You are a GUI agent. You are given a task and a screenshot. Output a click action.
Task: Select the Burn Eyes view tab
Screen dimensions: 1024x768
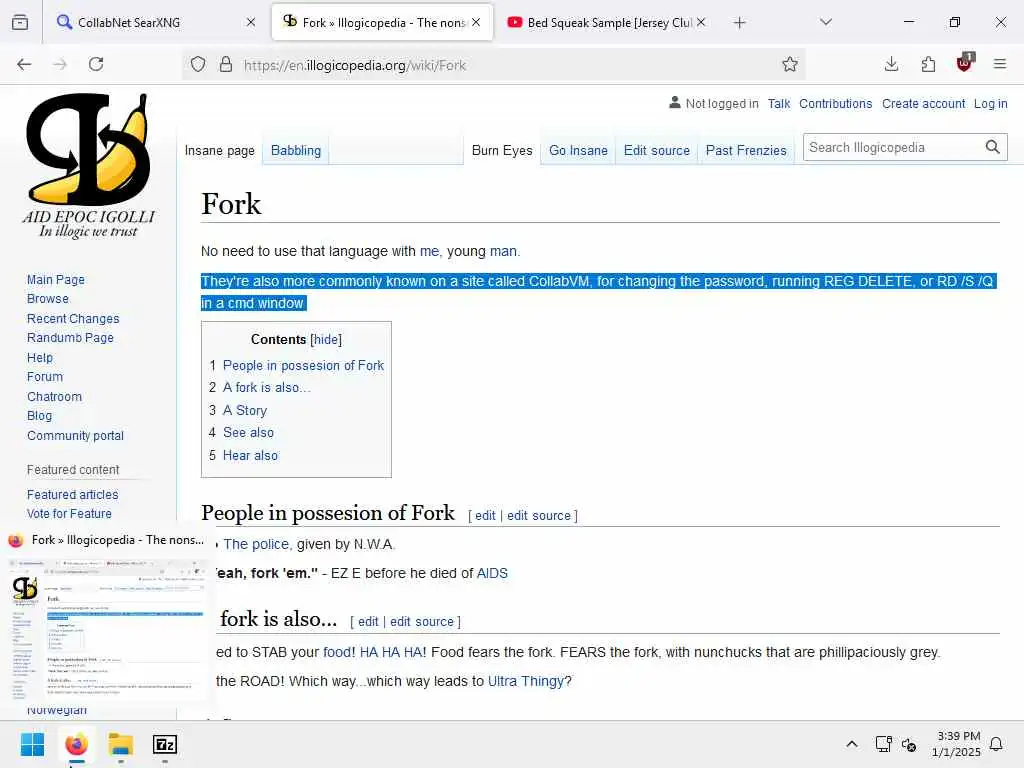point(502,150)
